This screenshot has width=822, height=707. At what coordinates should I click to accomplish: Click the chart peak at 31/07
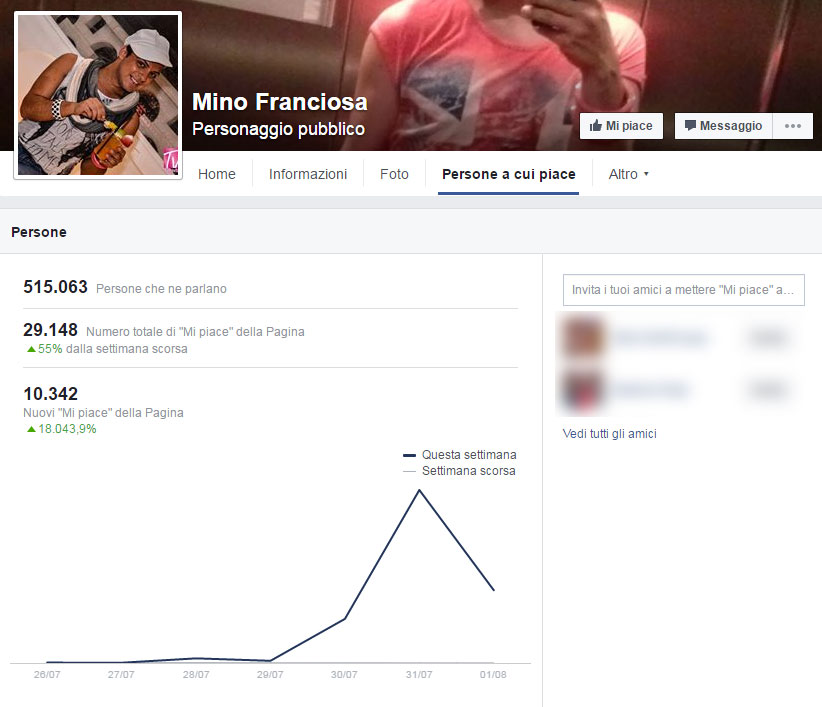pyautogui.click(x=419, y=490)
